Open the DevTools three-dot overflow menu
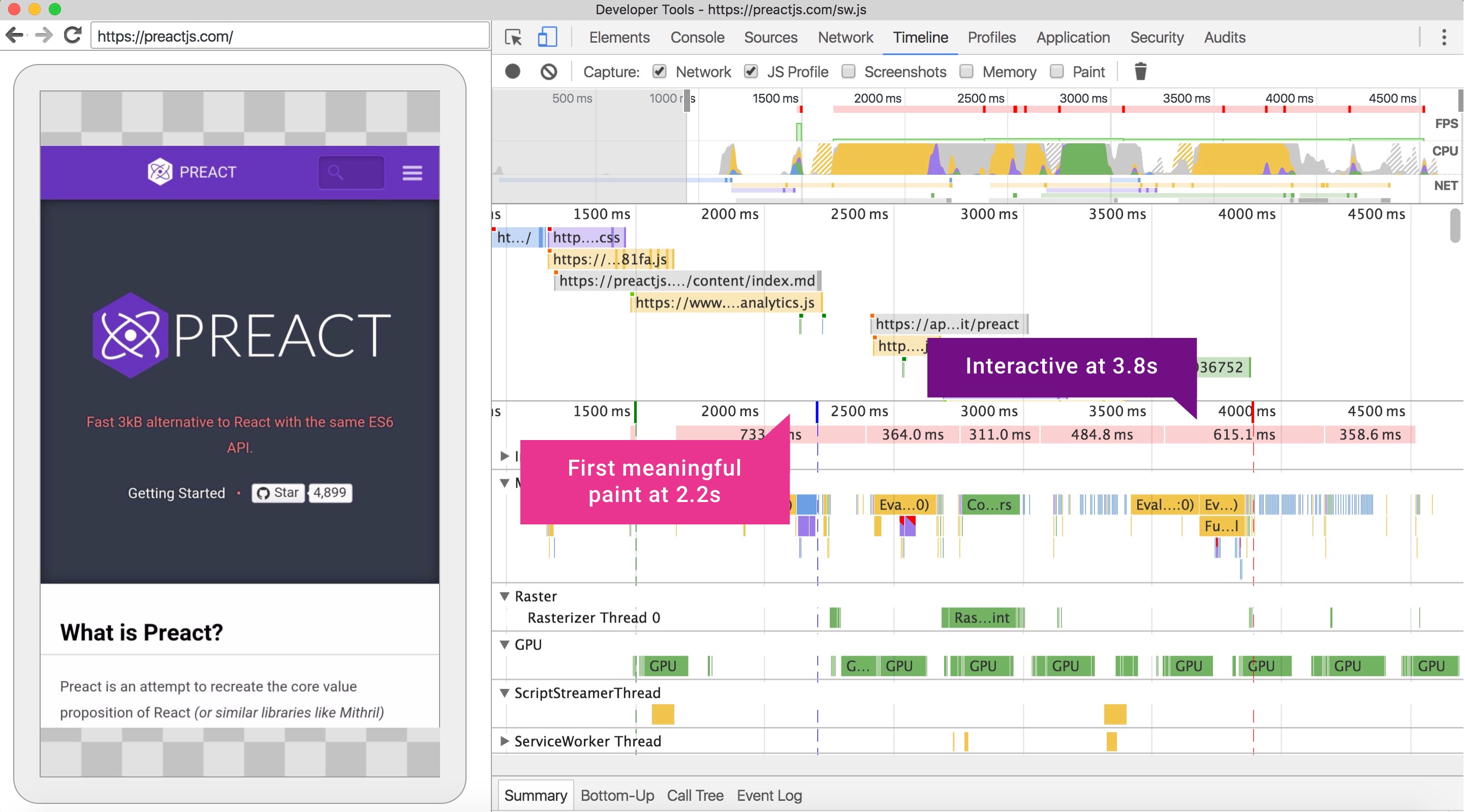The height and width of the screenshot is (812, 1465). [1445, 37]
